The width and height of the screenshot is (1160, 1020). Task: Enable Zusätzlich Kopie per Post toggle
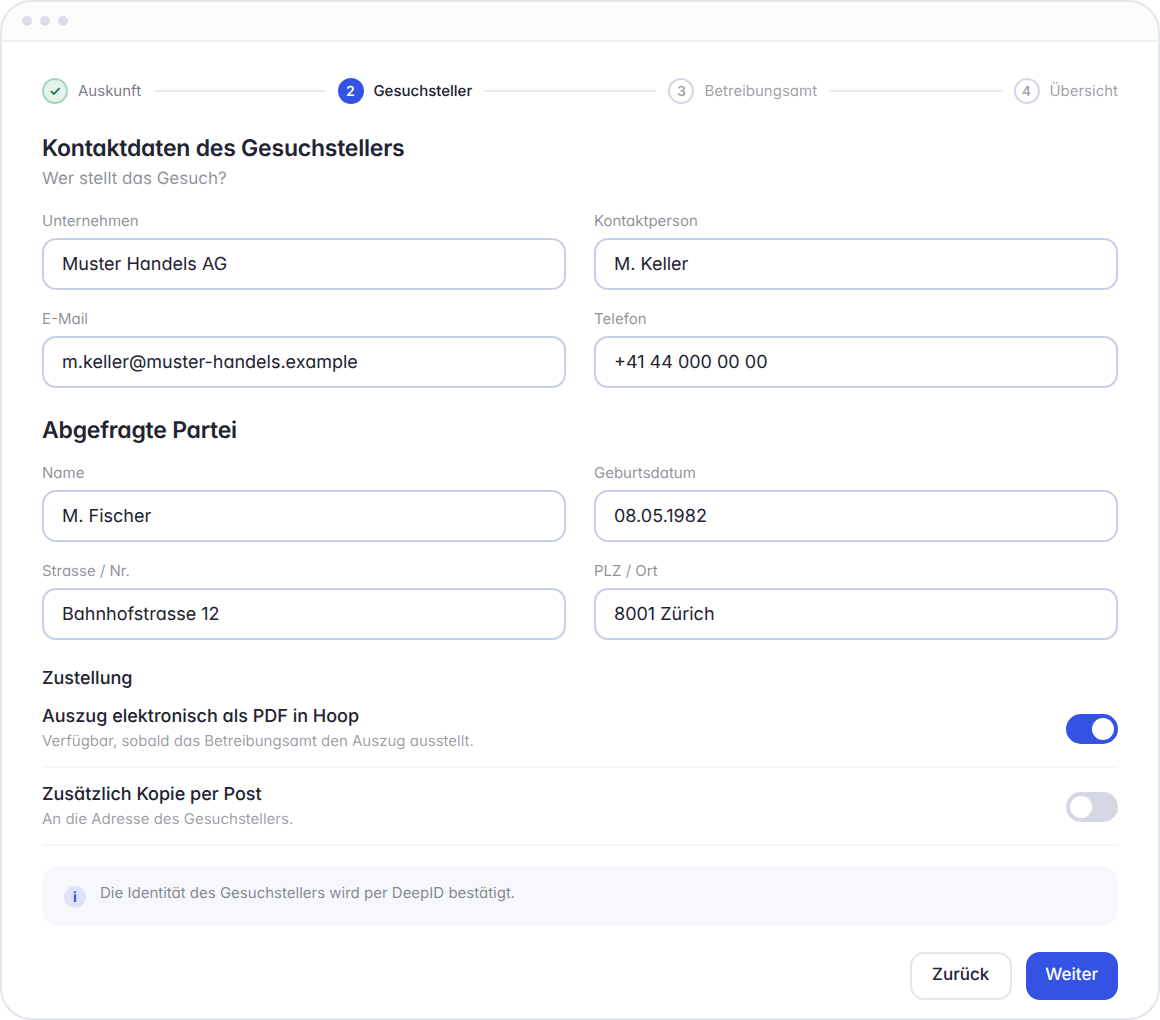click(x=1091, y=807)
